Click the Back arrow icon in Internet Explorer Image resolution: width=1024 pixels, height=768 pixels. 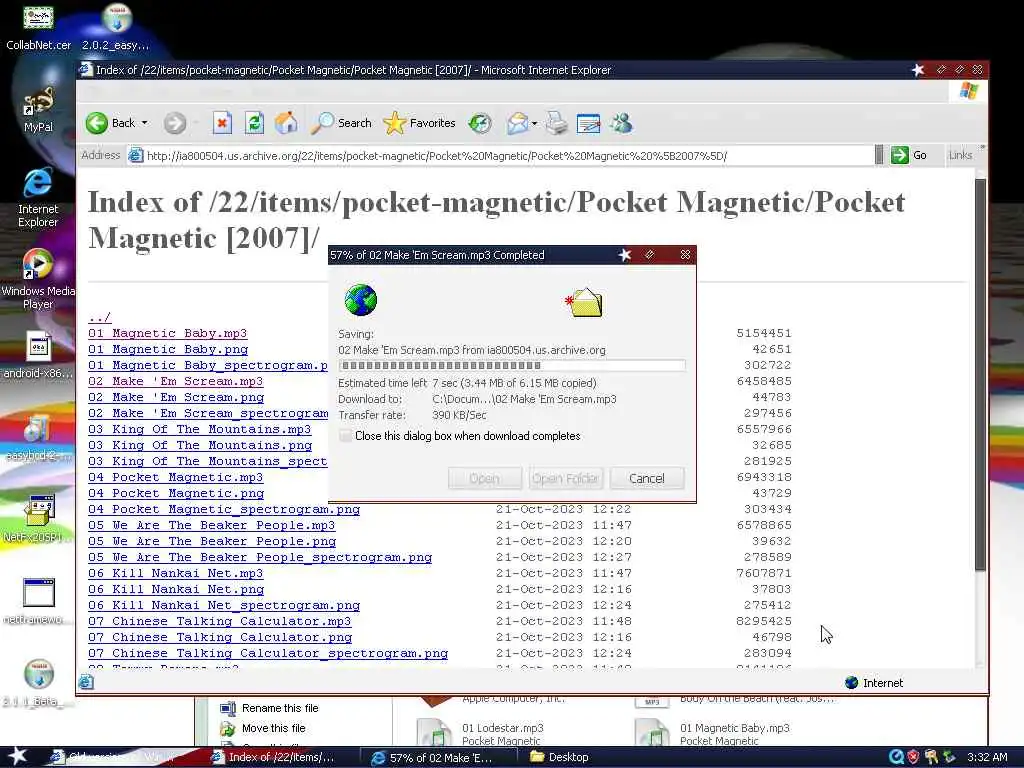pyautogui.click(x=97, y=123)
